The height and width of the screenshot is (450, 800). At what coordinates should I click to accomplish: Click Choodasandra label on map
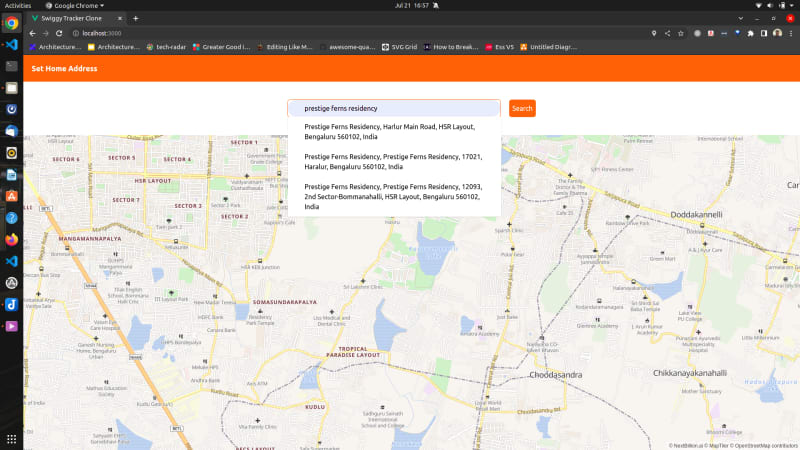pyautogui.click(x=556, y=375)
